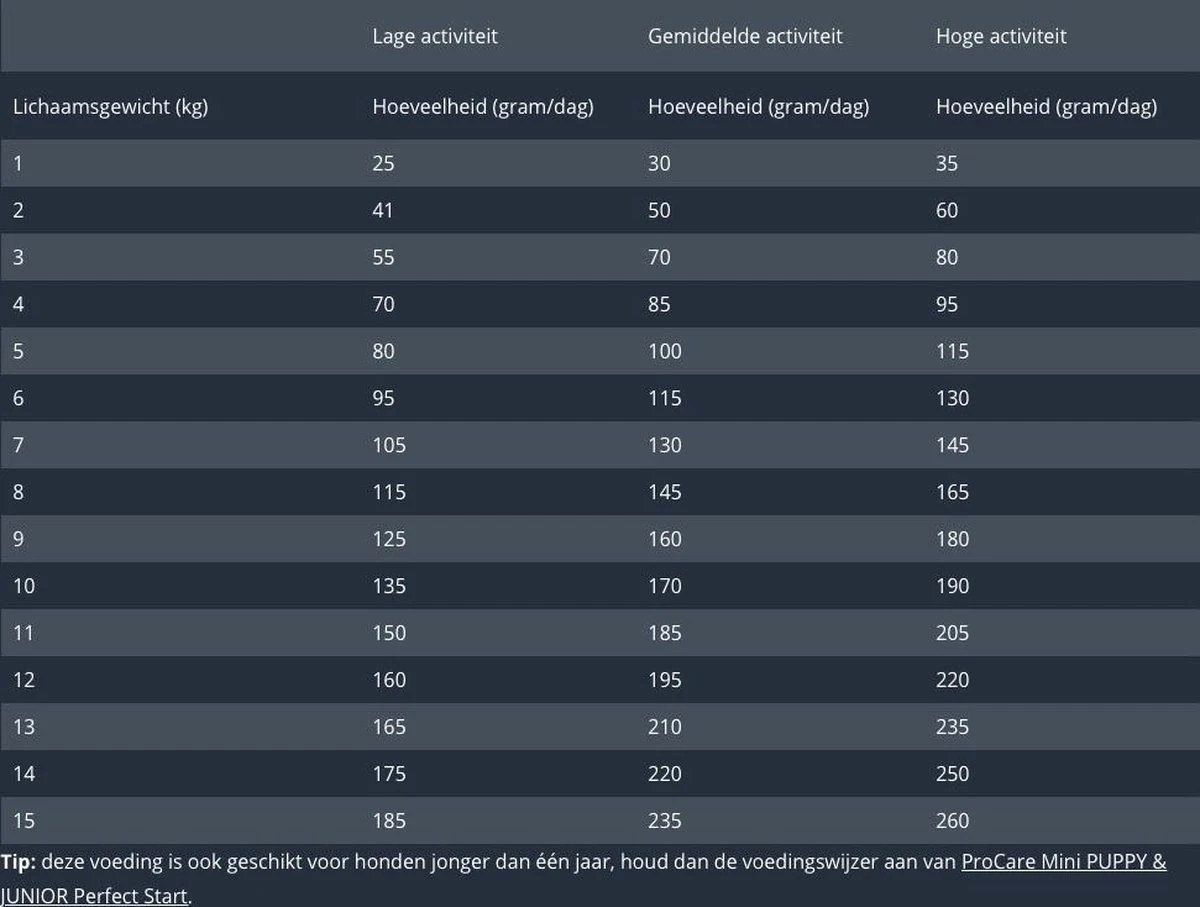Screen dimensions: 1200x907
Task: Select the high-activity value 250 for 14 kg
Action: pyautogui.click(x=952, y=774)
